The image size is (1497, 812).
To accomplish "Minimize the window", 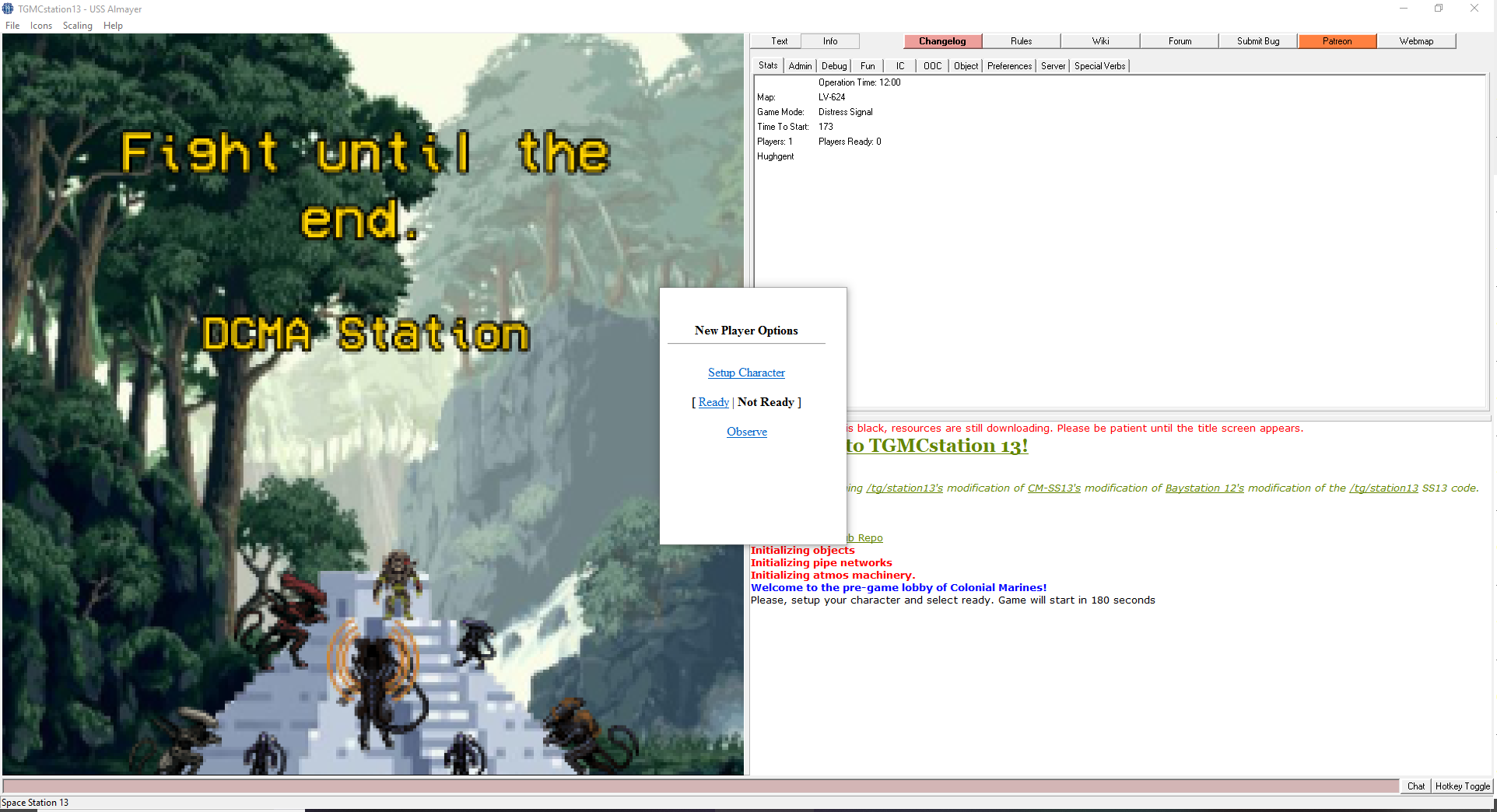I will (x=1404, y=9).
